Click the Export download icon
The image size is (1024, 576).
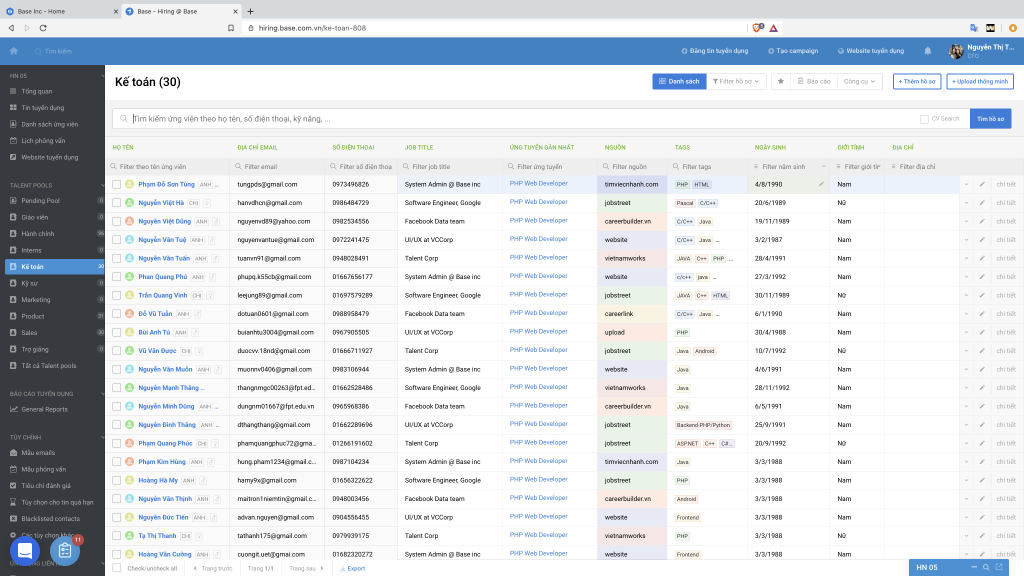click(342, 568)
